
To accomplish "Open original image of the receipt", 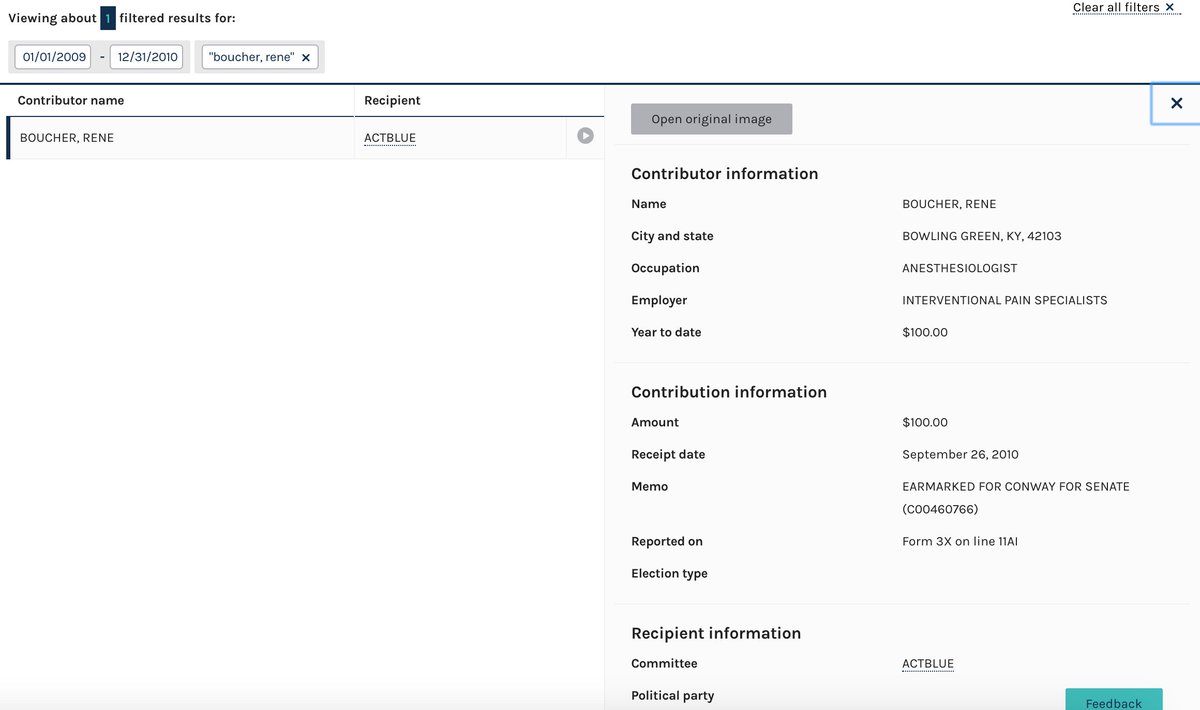I will [x=711, y=118].
